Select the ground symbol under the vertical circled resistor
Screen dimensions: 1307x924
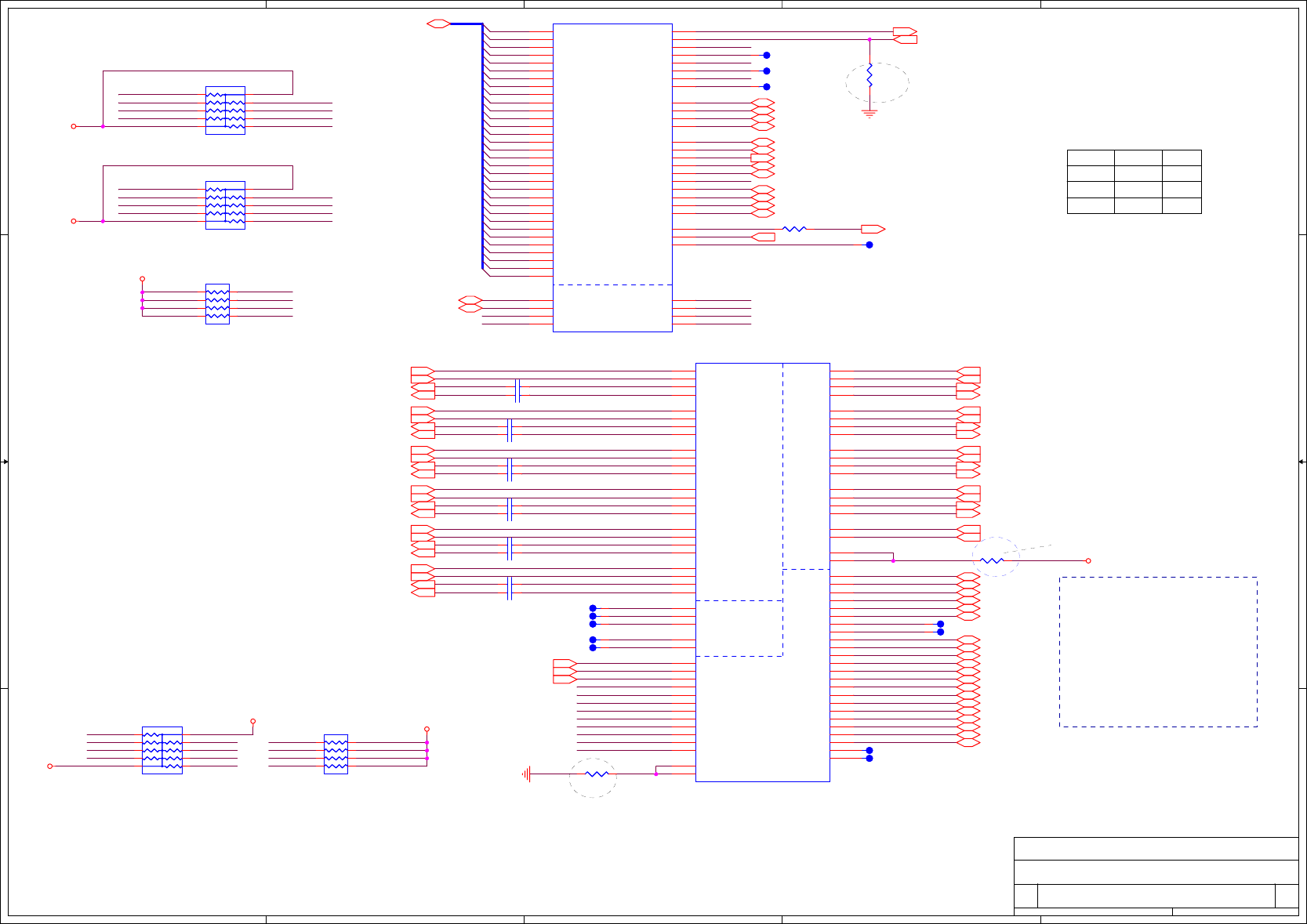[x=870, y=114]
